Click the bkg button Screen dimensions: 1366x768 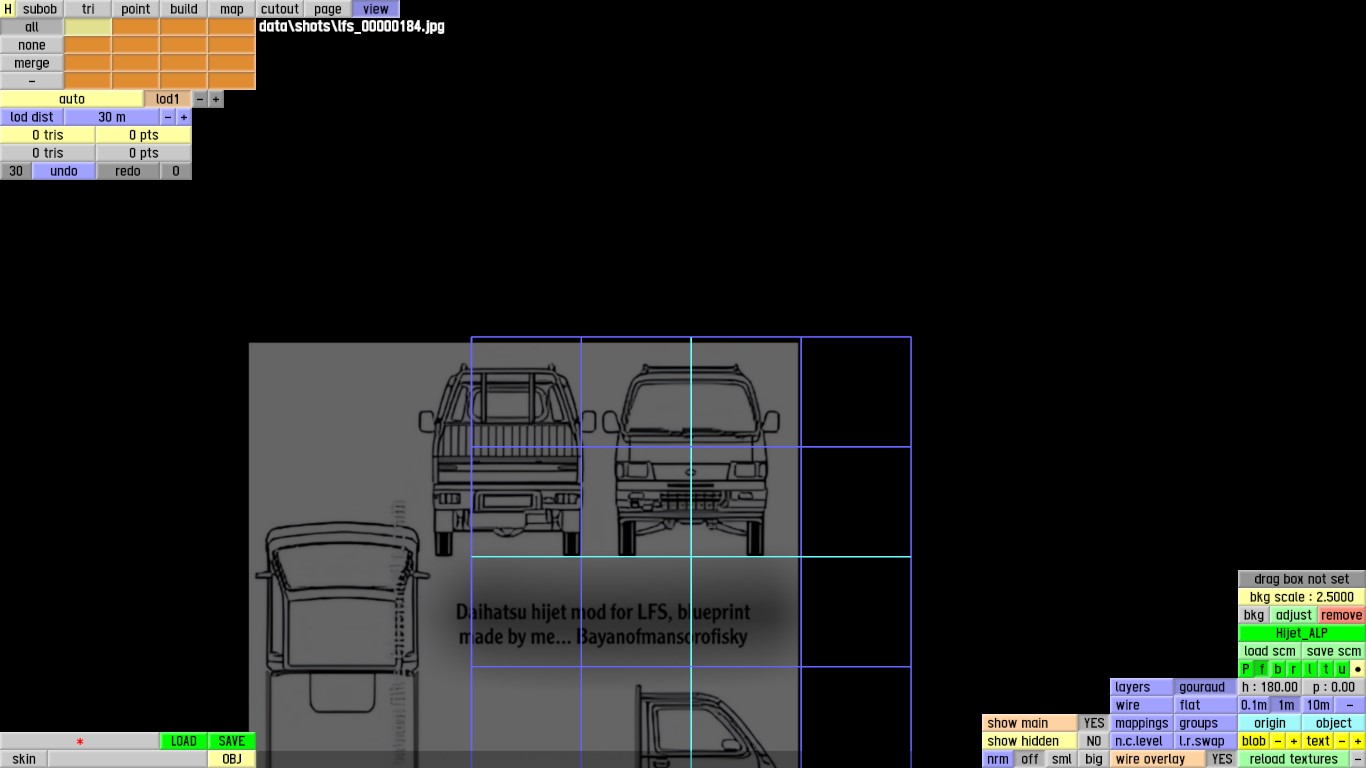tap(1254, 615)
